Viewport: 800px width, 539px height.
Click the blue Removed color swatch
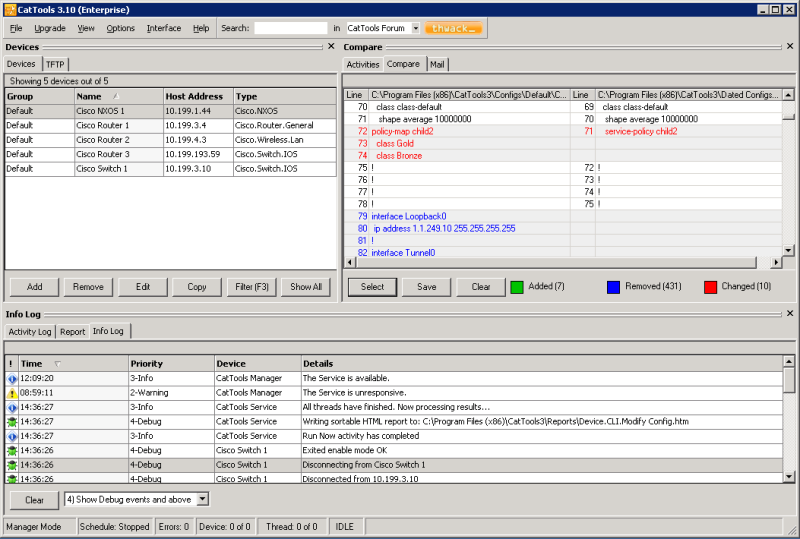click(613, 287)
